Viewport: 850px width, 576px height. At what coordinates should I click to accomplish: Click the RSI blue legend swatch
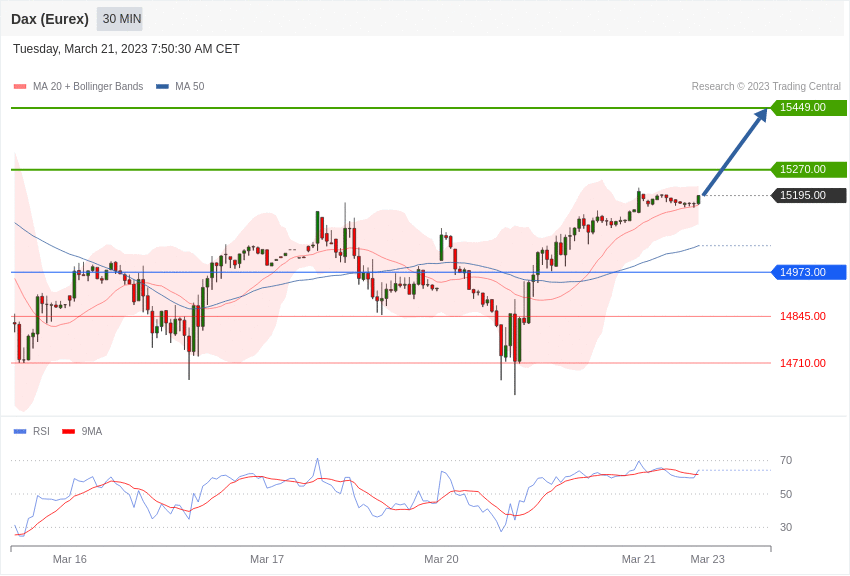pyautogui.click(x=20, y=431)
